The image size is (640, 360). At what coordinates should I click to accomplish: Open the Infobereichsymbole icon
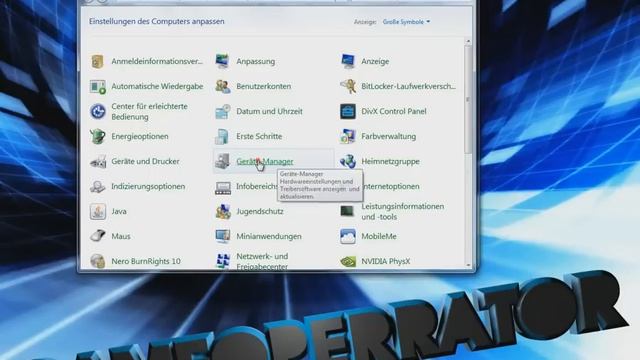click(222, 187)
